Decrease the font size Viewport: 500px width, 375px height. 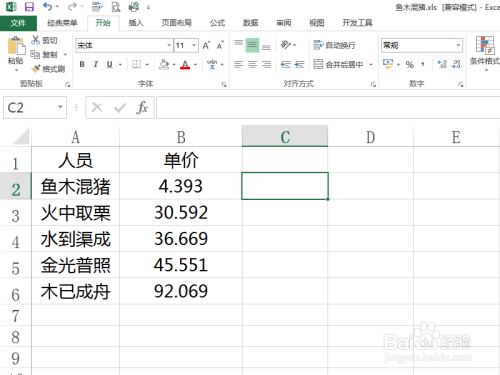coord(220,45)
